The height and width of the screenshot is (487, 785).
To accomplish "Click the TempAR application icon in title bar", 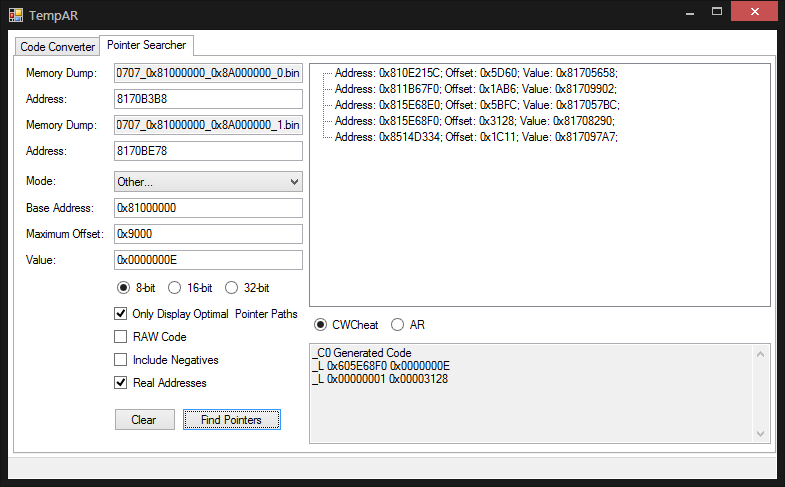I will 16,15.
